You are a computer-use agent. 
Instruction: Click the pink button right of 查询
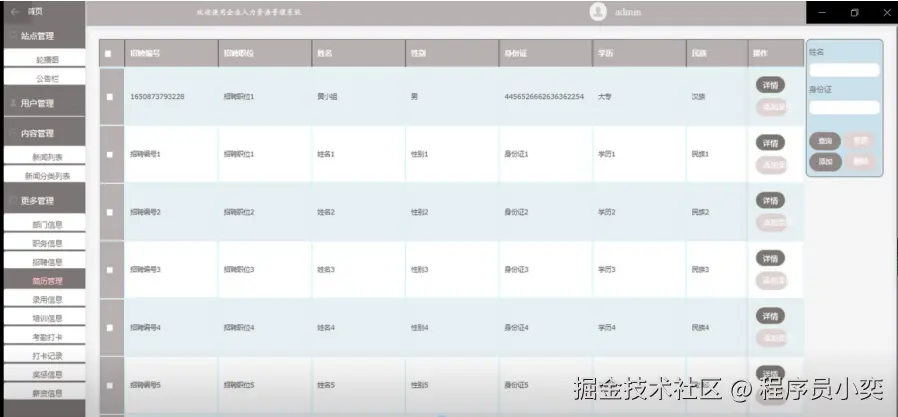pos(860,141)
